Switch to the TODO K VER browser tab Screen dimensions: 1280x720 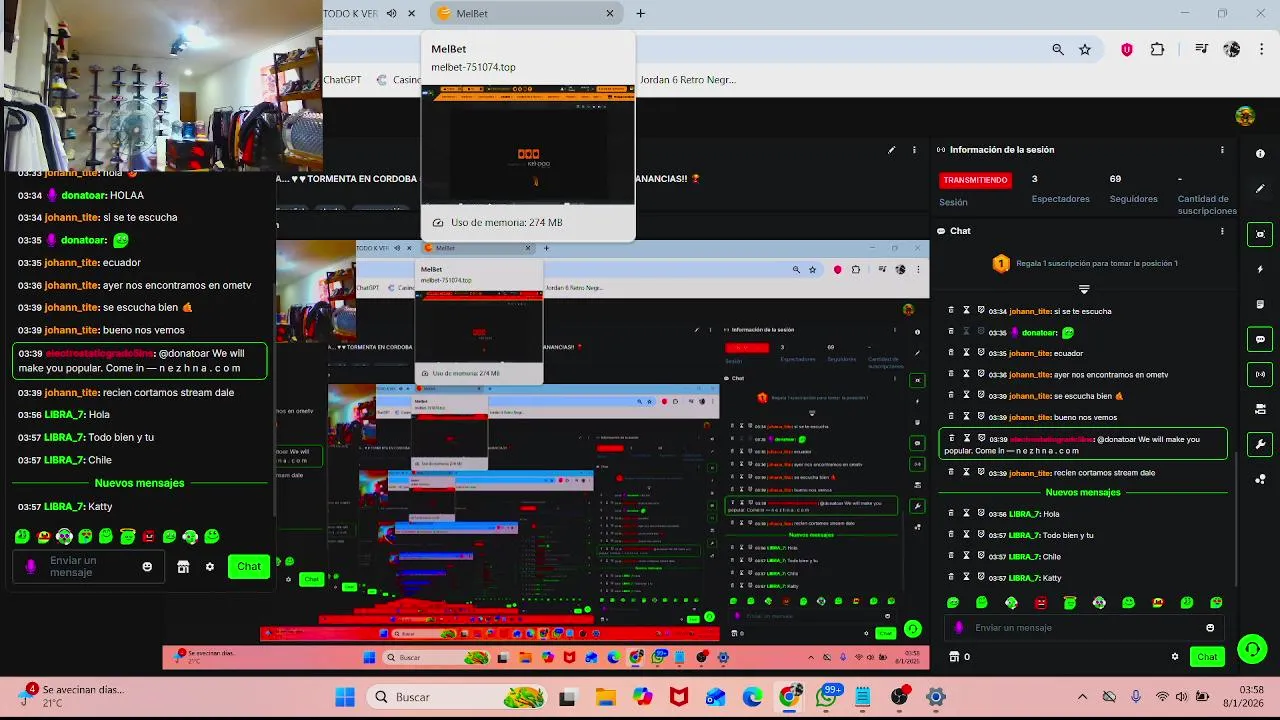tap(350, 13)
